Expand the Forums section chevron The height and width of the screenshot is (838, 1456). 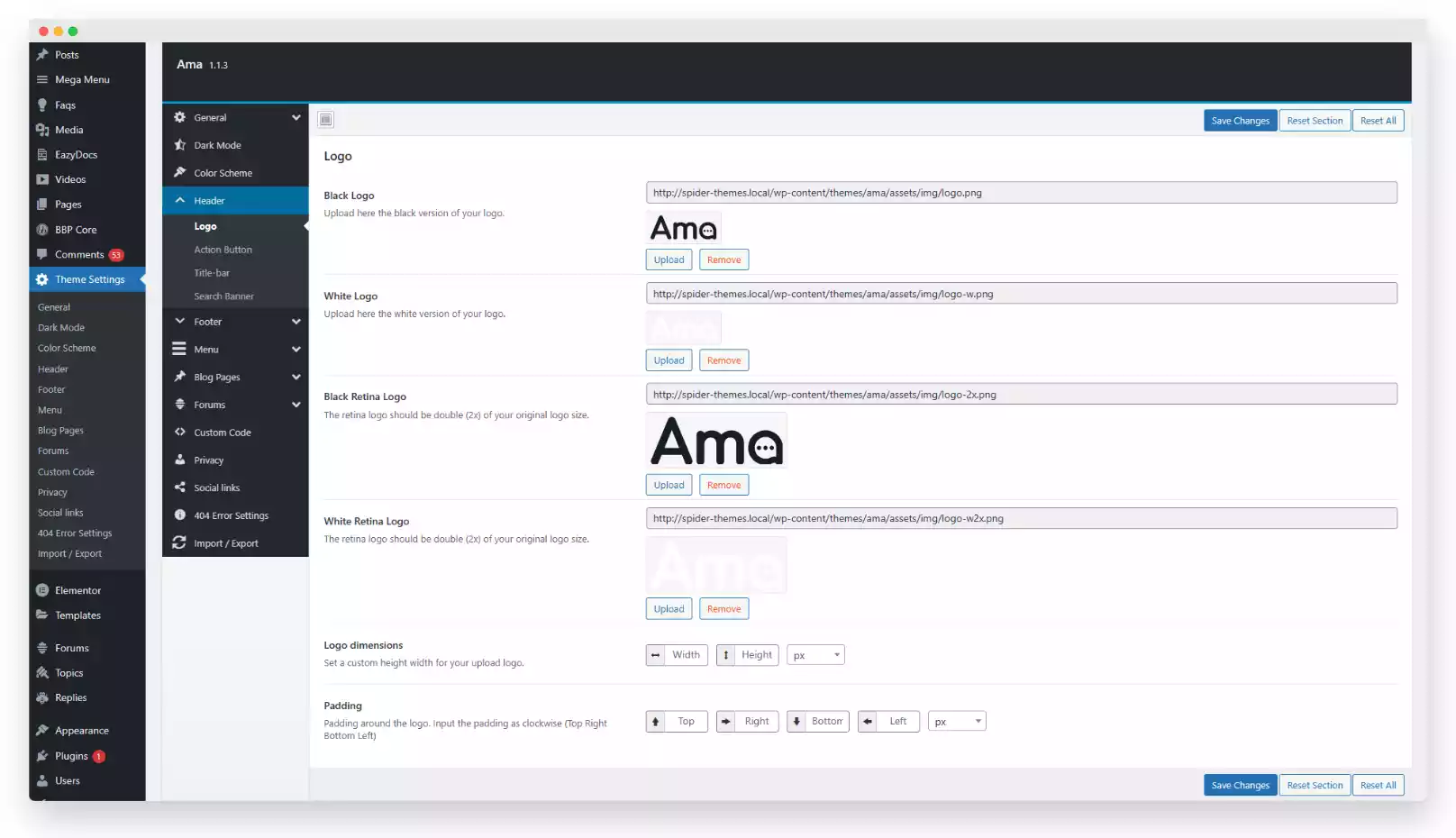coord(296,405)
